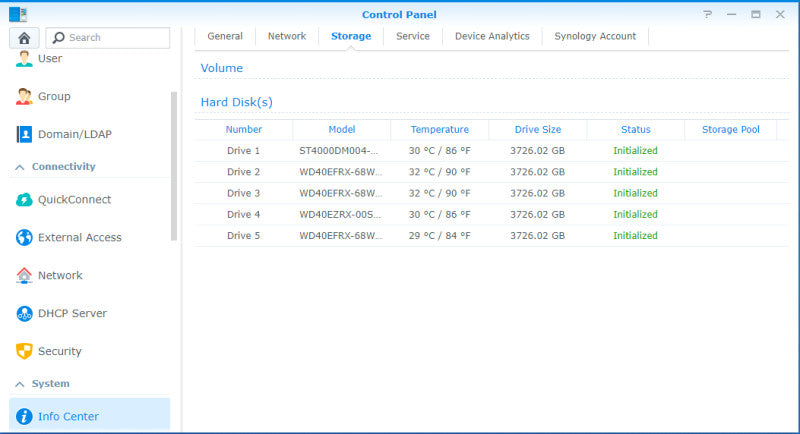Click Drive 2 model WD40EFRX-68W cell
This screenshot has height=434, width=800.
tap(341, 172)
